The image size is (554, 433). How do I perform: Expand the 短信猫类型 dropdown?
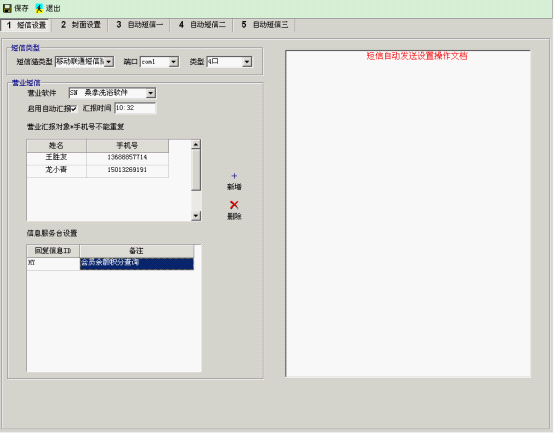[x=109, y=62]
